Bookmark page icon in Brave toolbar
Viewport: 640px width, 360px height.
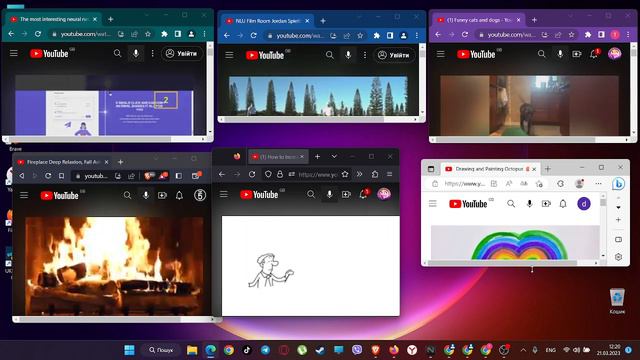61,176
